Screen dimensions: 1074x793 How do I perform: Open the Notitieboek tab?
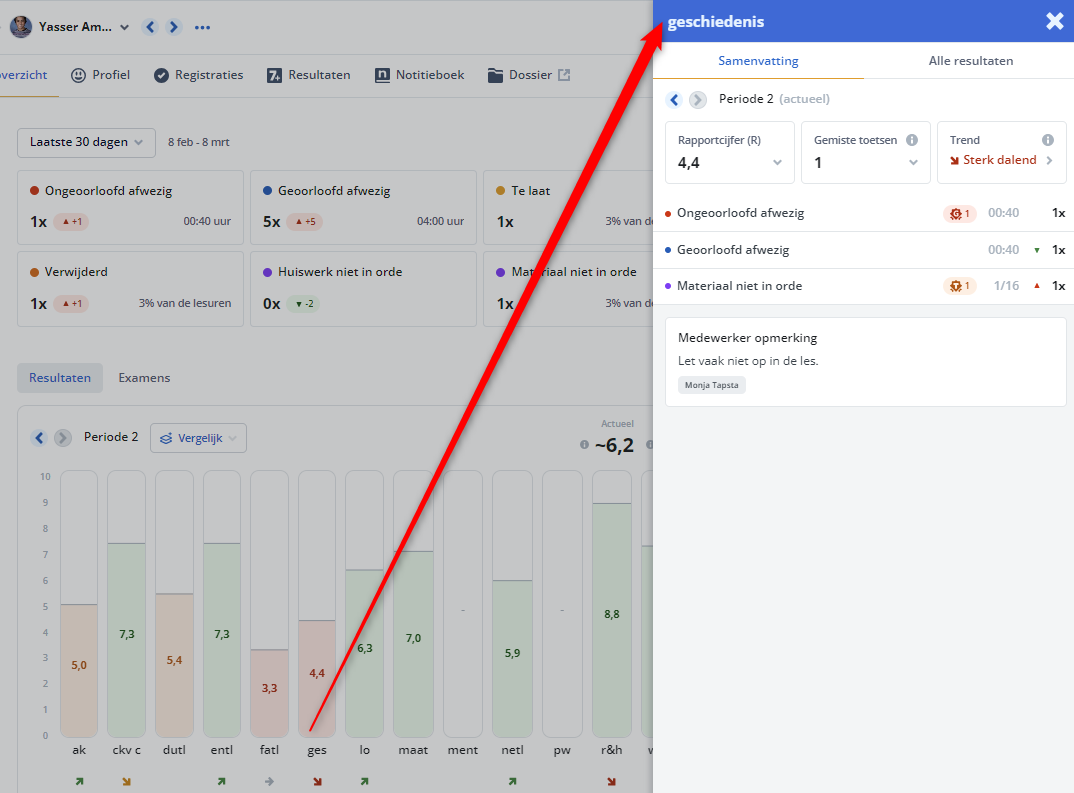[x=420, y=75]
